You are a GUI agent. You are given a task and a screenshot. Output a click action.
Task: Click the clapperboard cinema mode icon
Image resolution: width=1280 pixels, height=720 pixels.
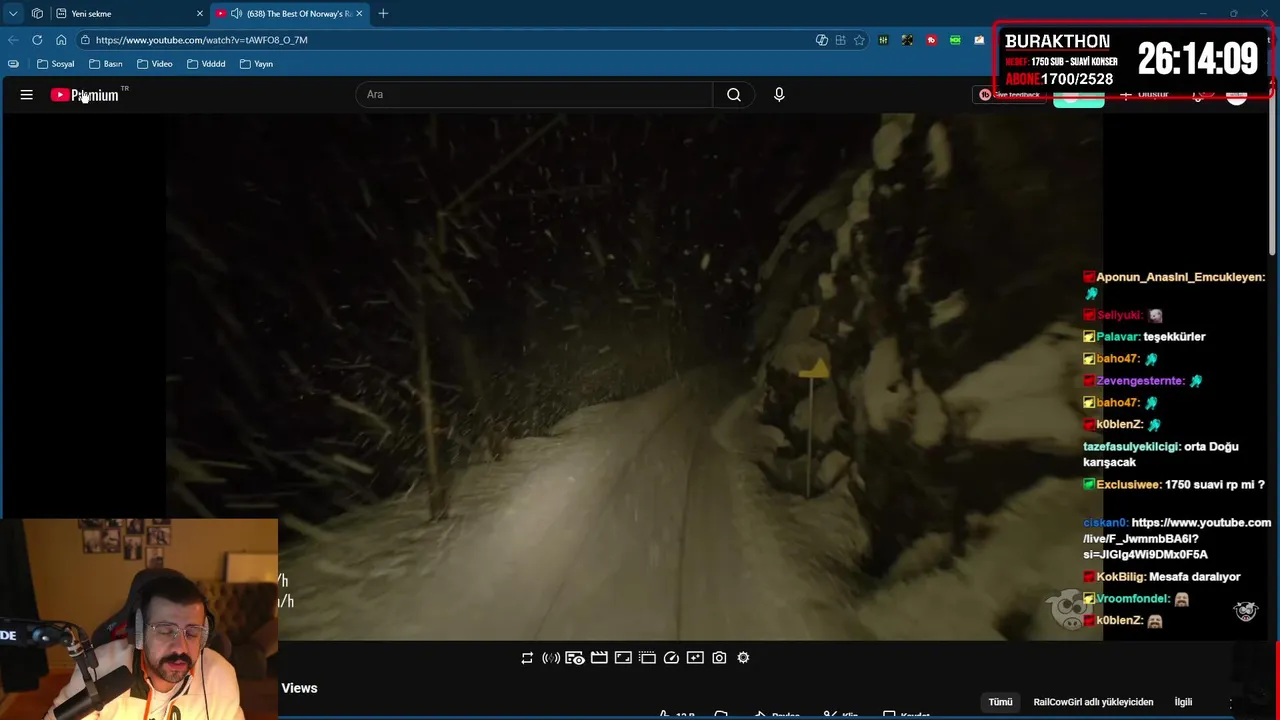599,658
